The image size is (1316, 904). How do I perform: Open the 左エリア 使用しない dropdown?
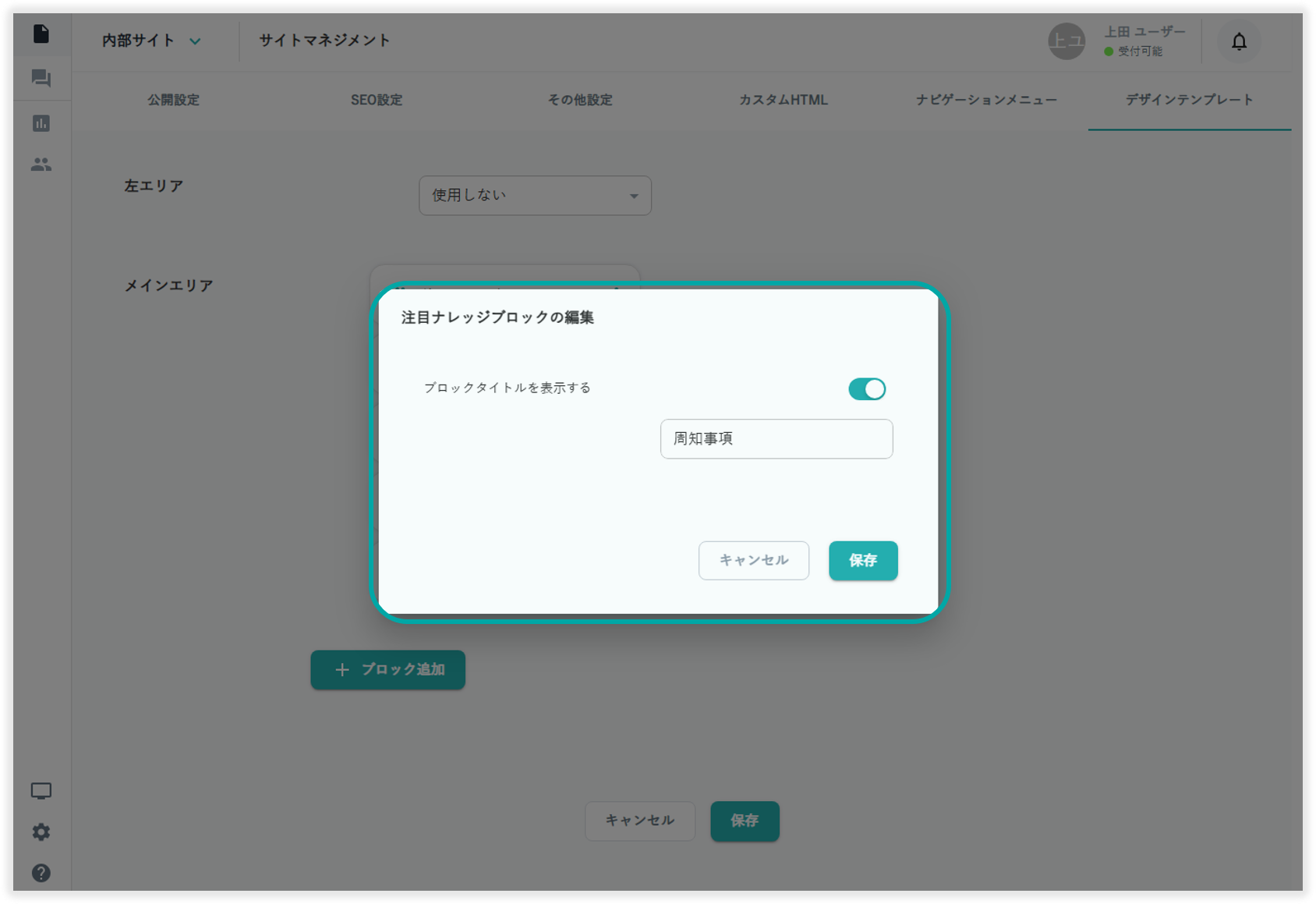tap(535, 196)
